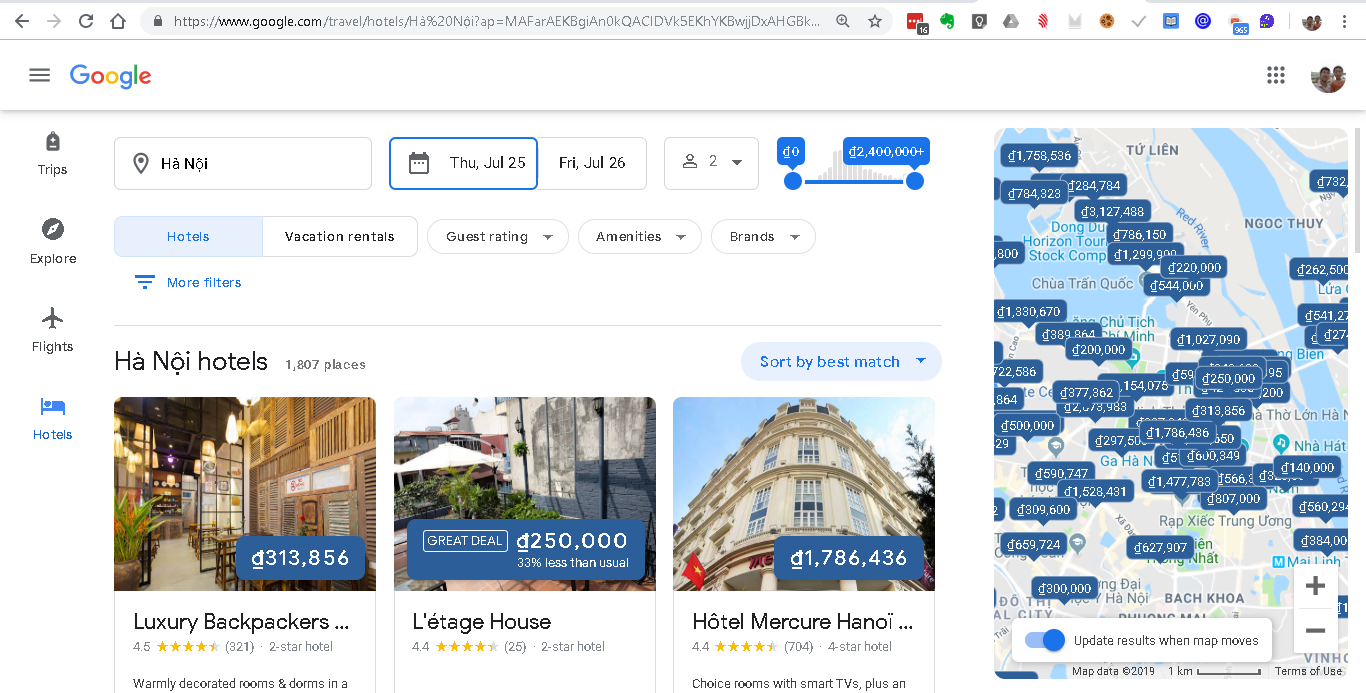Open the 'Sort by best match' dropdown
This screenshot has height=693, width=1366.
841,362
